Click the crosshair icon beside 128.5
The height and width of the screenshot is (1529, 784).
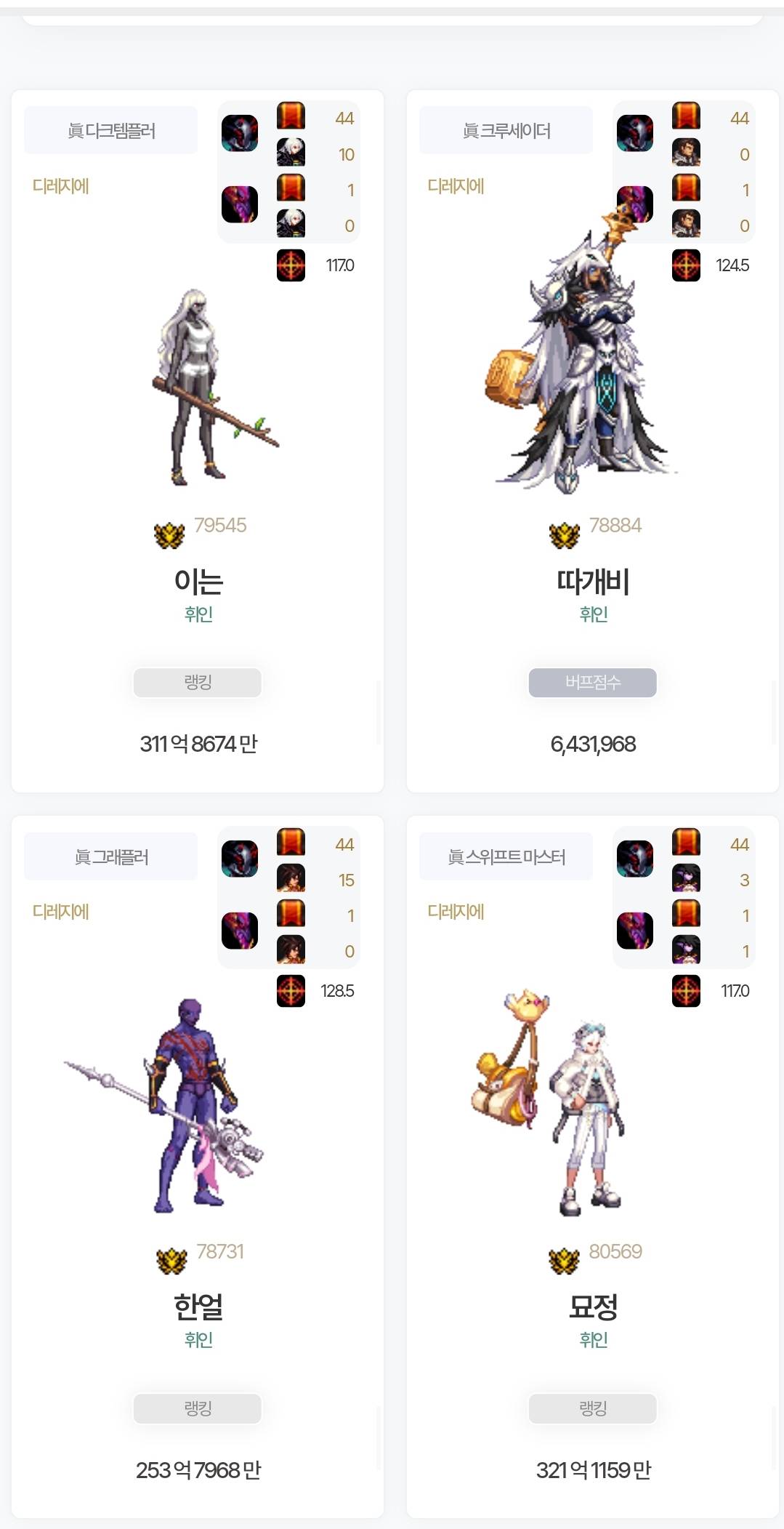pyautogui.click(x=291, y=990)
